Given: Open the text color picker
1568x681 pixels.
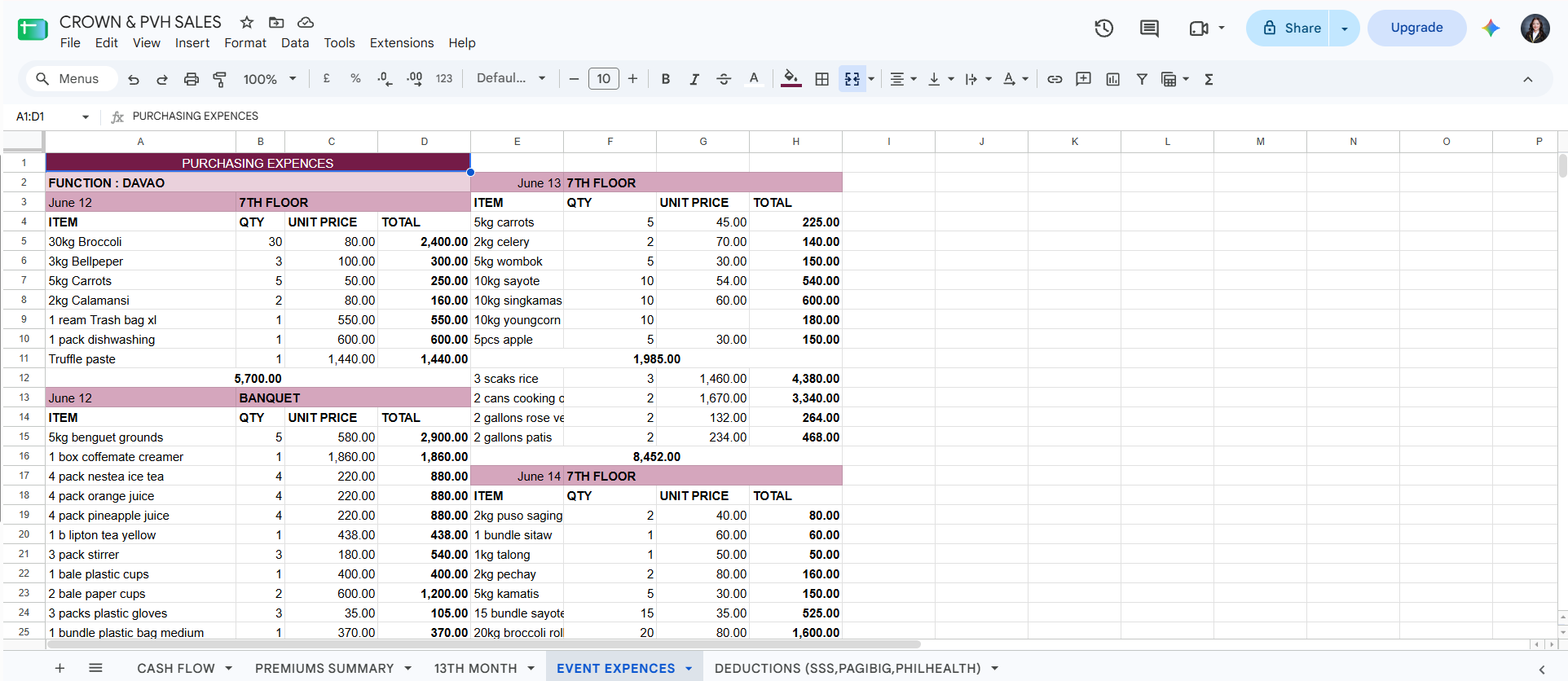Looking at the screenshot, I should pyautogui.click(x=754, y=79).
